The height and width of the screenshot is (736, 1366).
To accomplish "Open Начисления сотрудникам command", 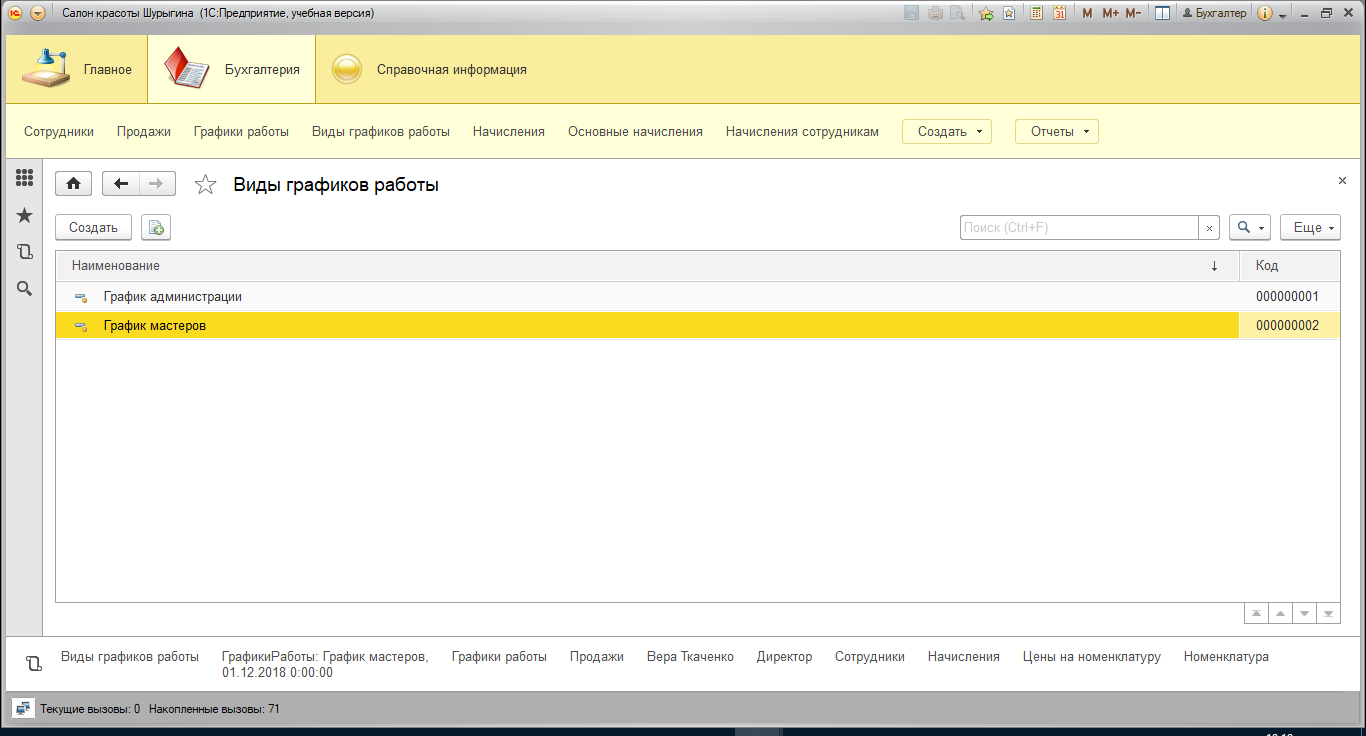I will [802, 131].
